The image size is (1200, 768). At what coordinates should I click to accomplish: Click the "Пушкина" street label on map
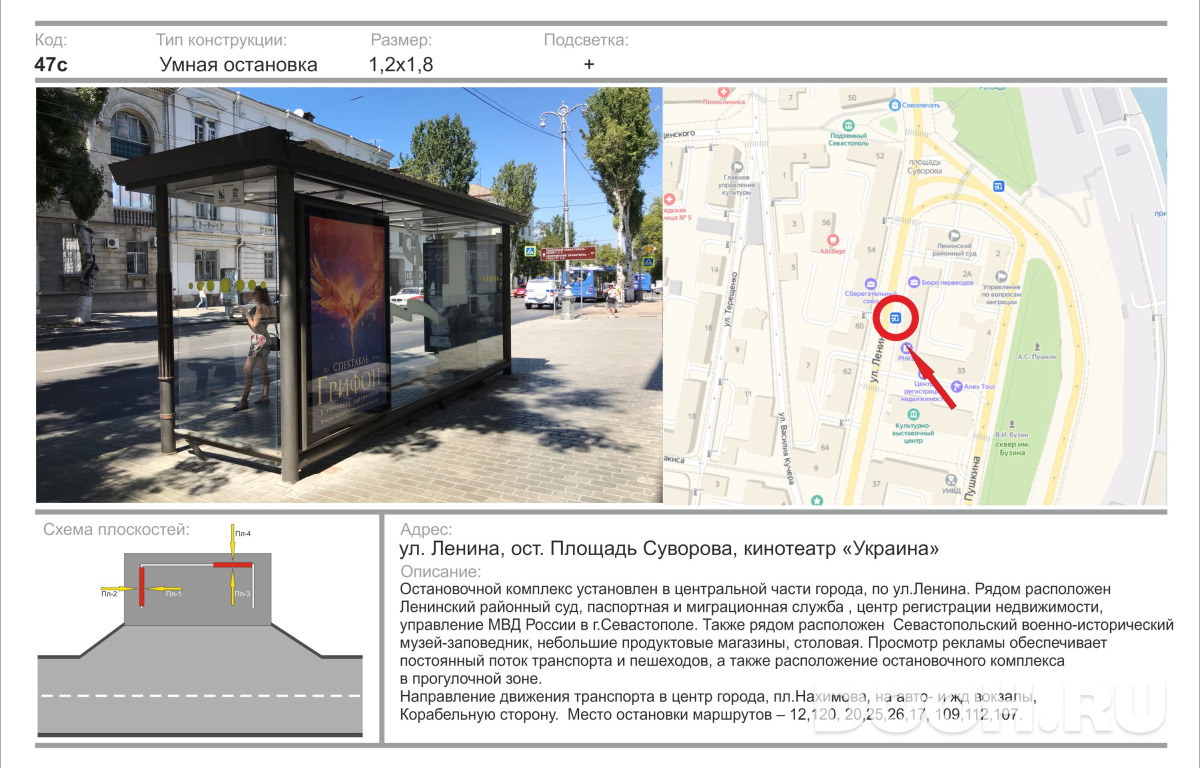(x=972, y=479)
